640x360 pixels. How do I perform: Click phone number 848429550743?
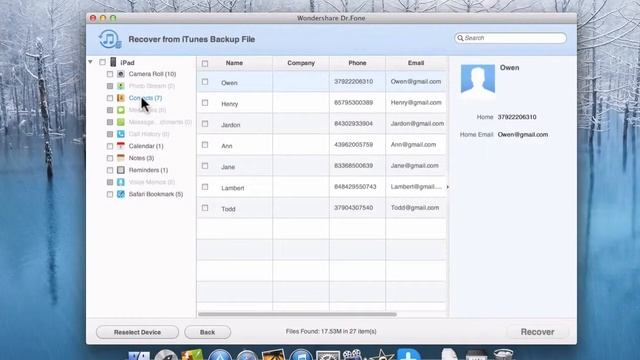tap(355, 187)
